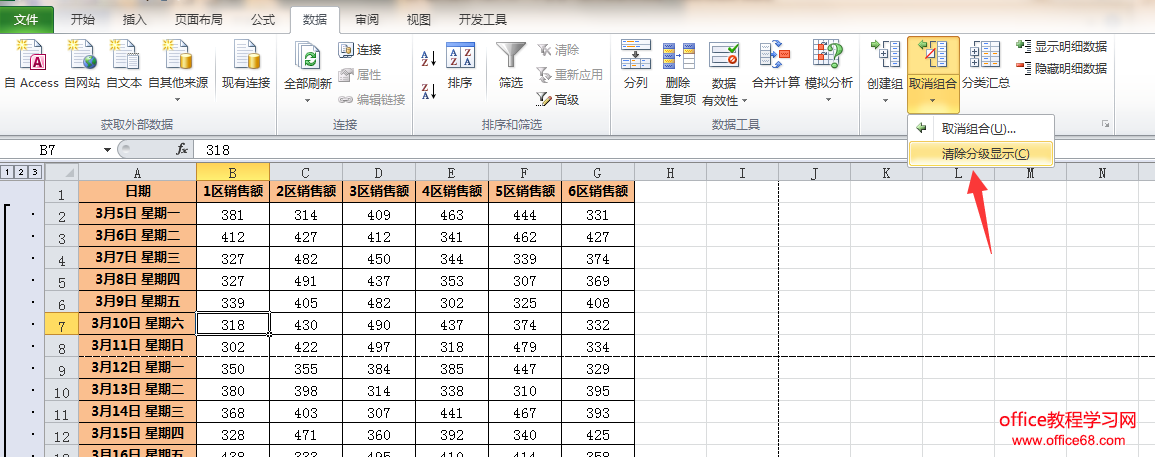Image resolution: width=1155 pixels, height=457 pixels.
Task: Click the Name Box showing B7
Action: click(x=48, y=150)
